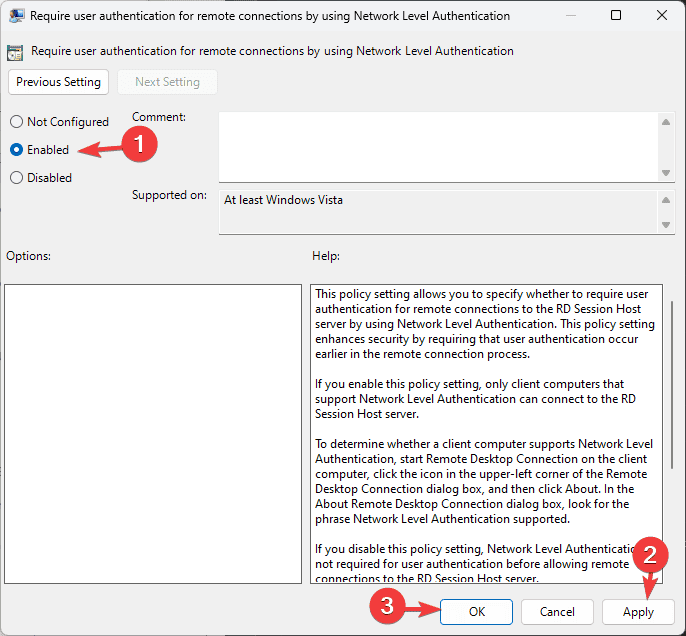
Task: Click Supported on box scroll down arrow
Action: pyautogui.click(x=666, y=225)
